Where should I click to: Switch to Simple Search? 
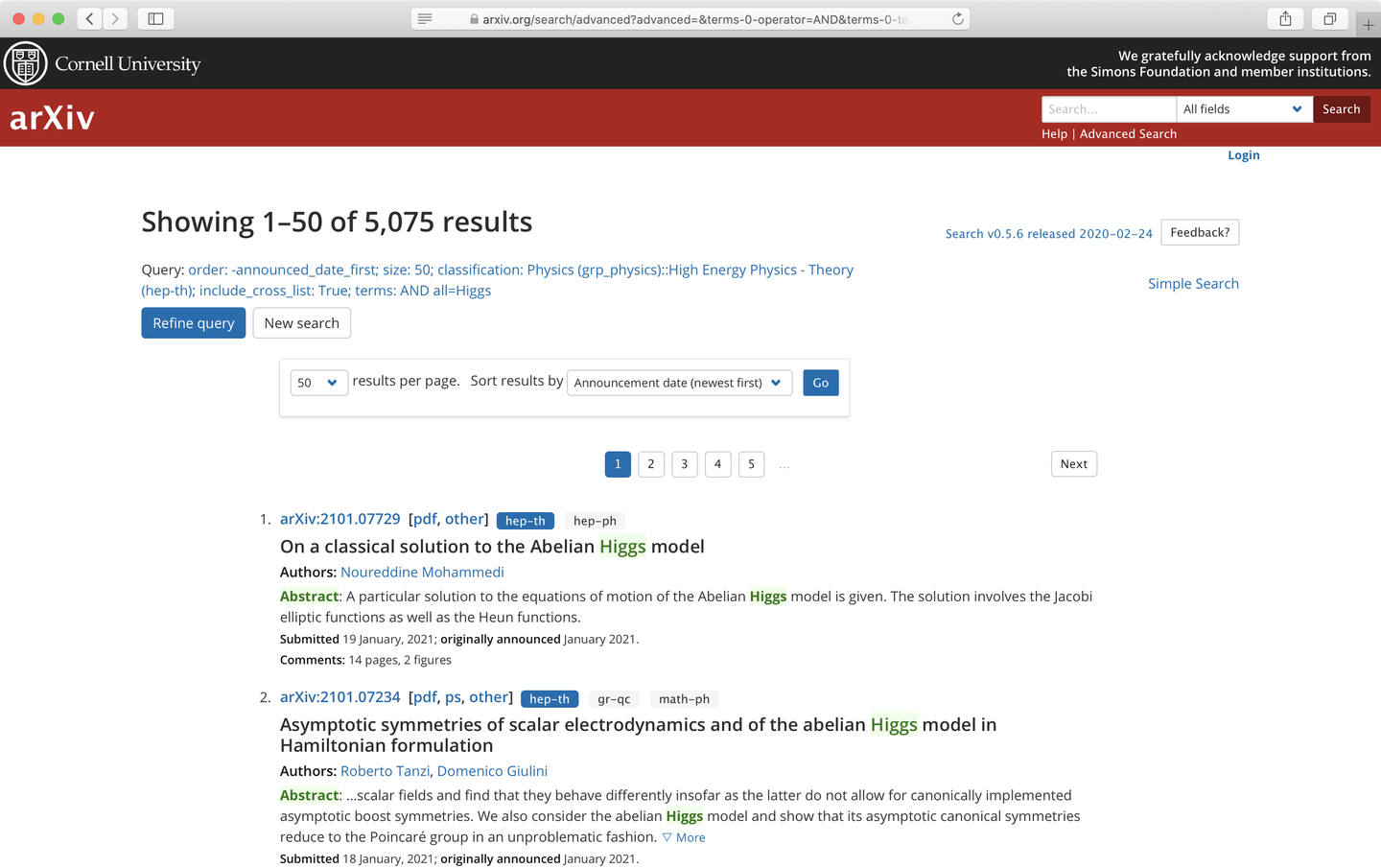1193,284
